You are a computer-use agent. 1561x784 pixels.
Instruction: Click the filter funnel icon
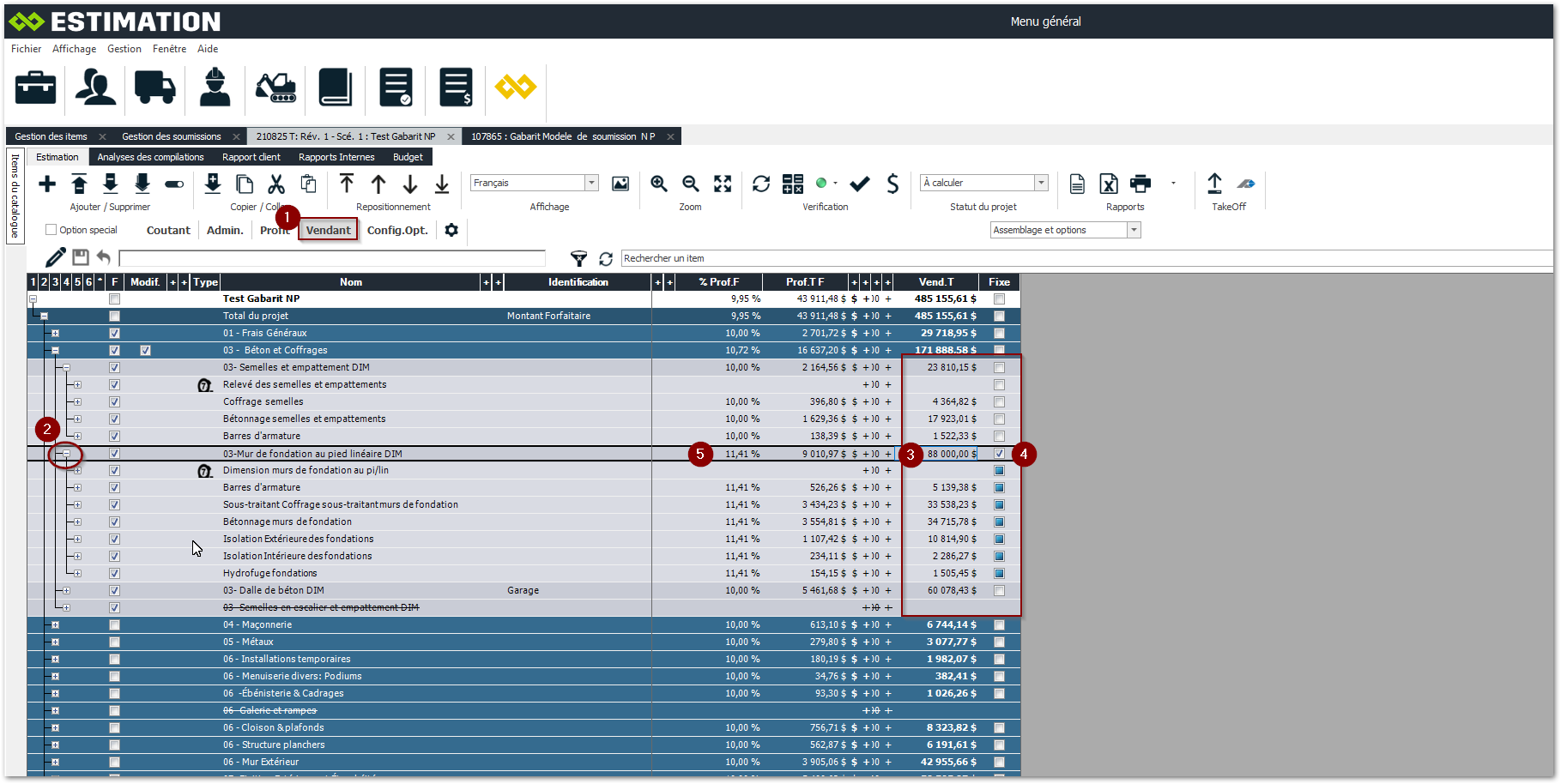pyautogui.click(x=579, y=259)
